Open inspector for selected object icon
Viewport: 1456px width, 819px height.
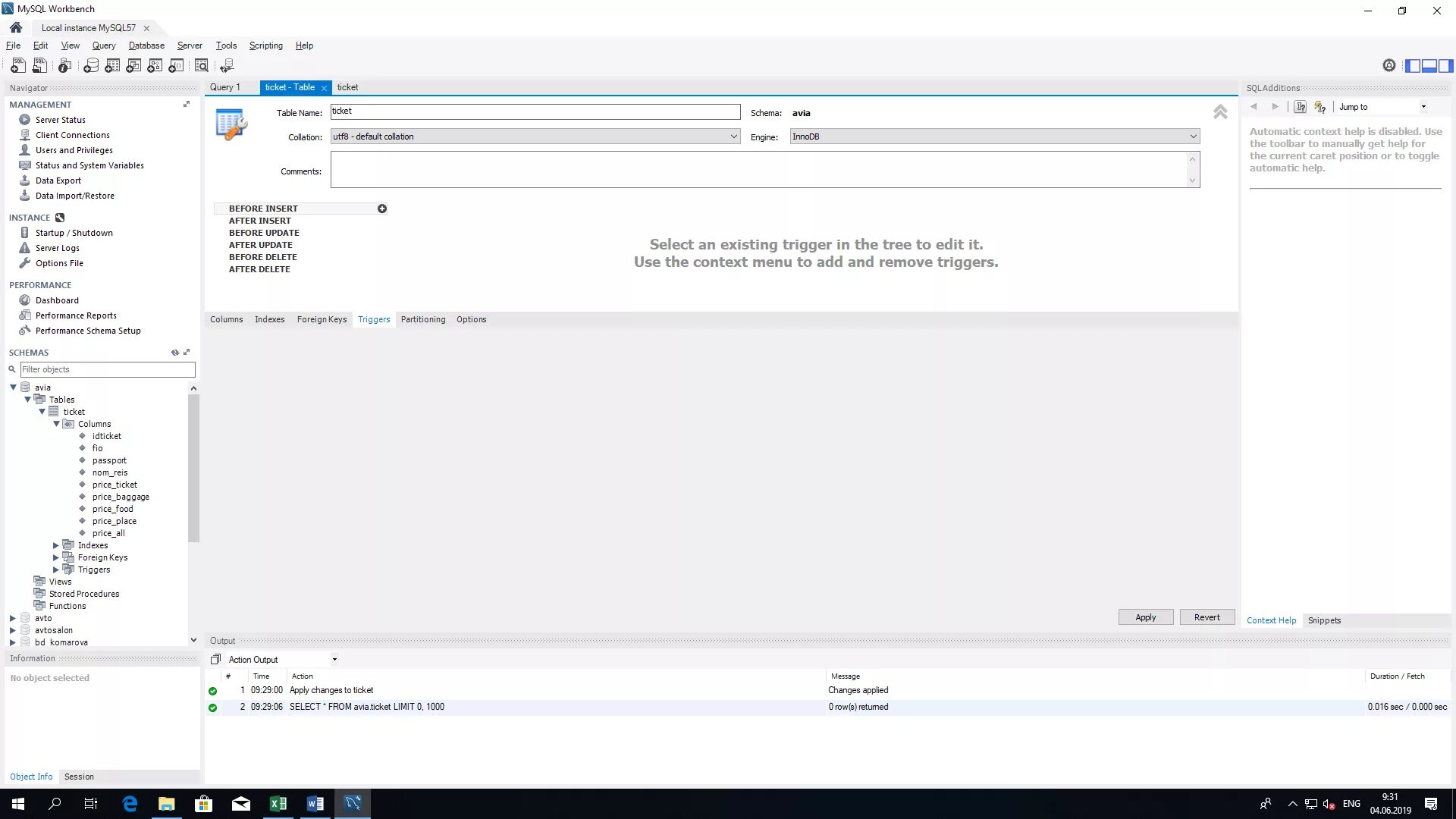click(x=65, y=66)
